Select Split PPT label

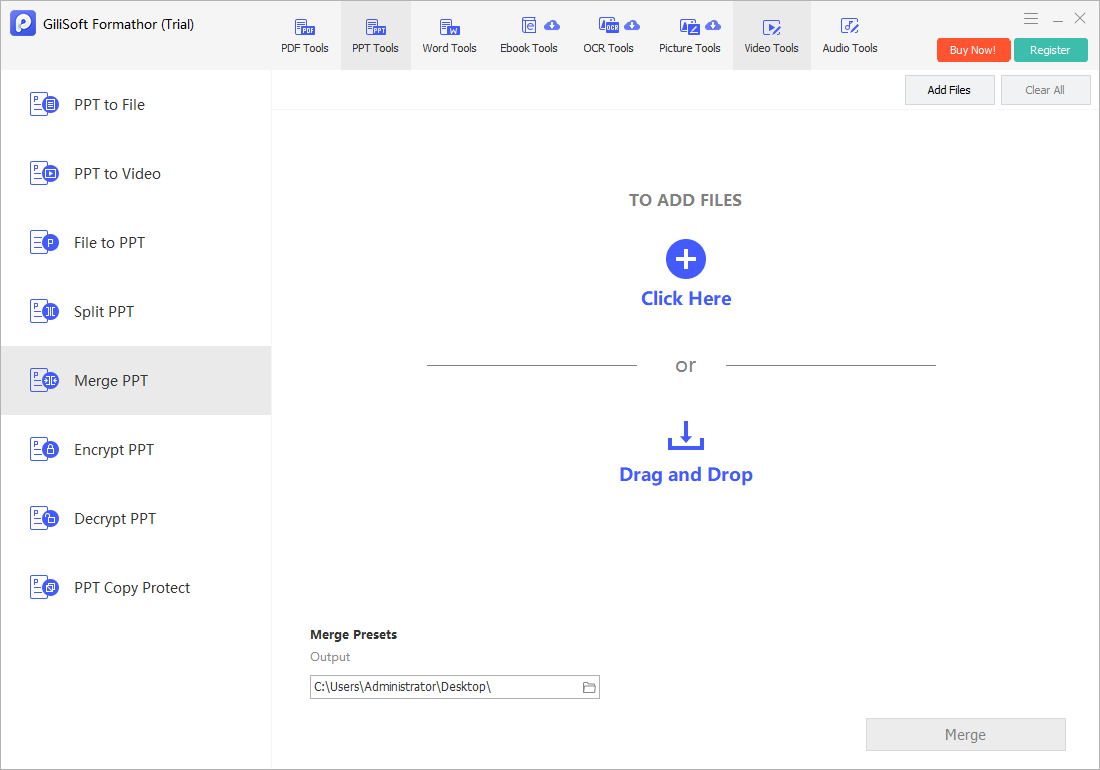(x=104, y=311)
